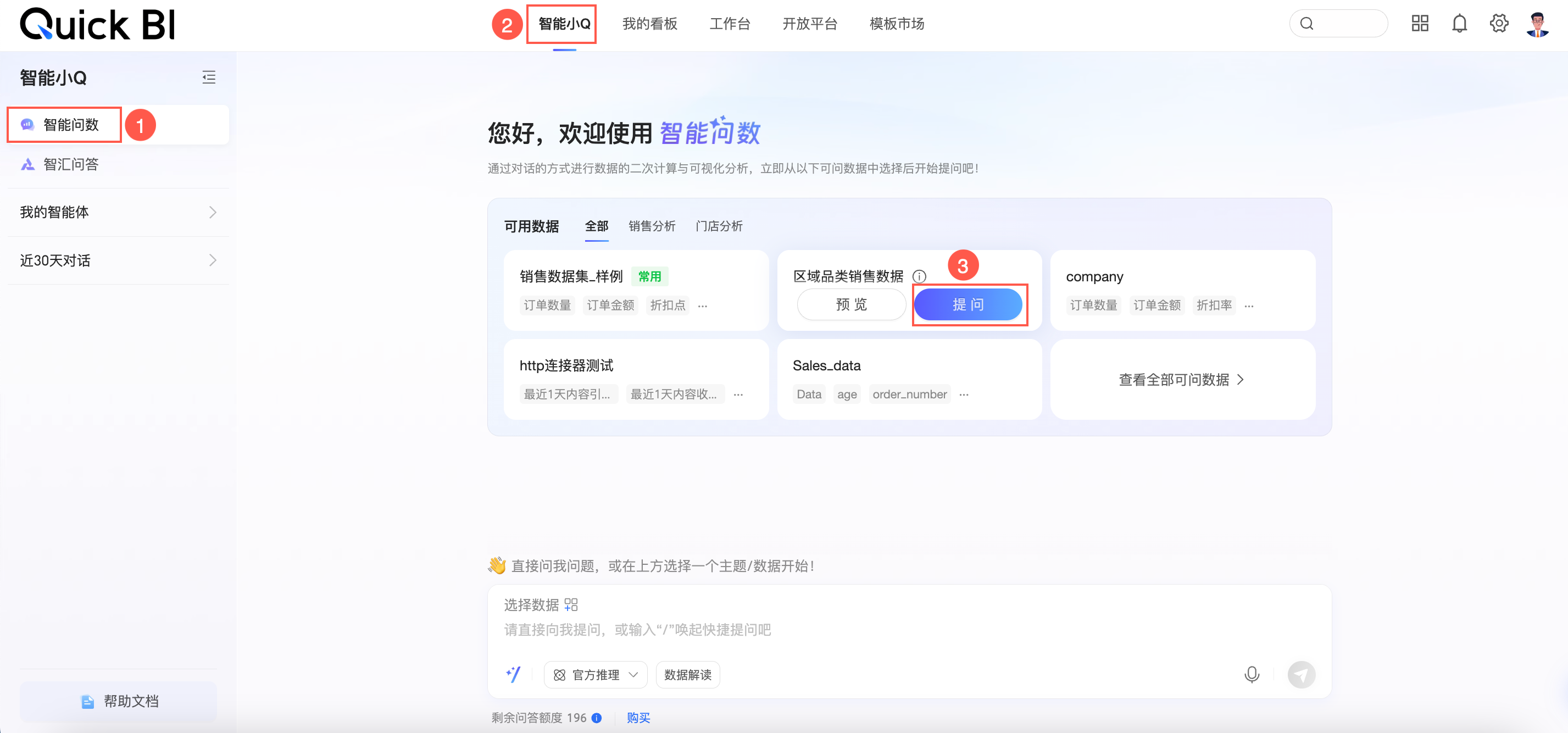Click the Quick BI logo
Image resolution: width=1568 pixels, height=733 pixels.
coord(97,24)
